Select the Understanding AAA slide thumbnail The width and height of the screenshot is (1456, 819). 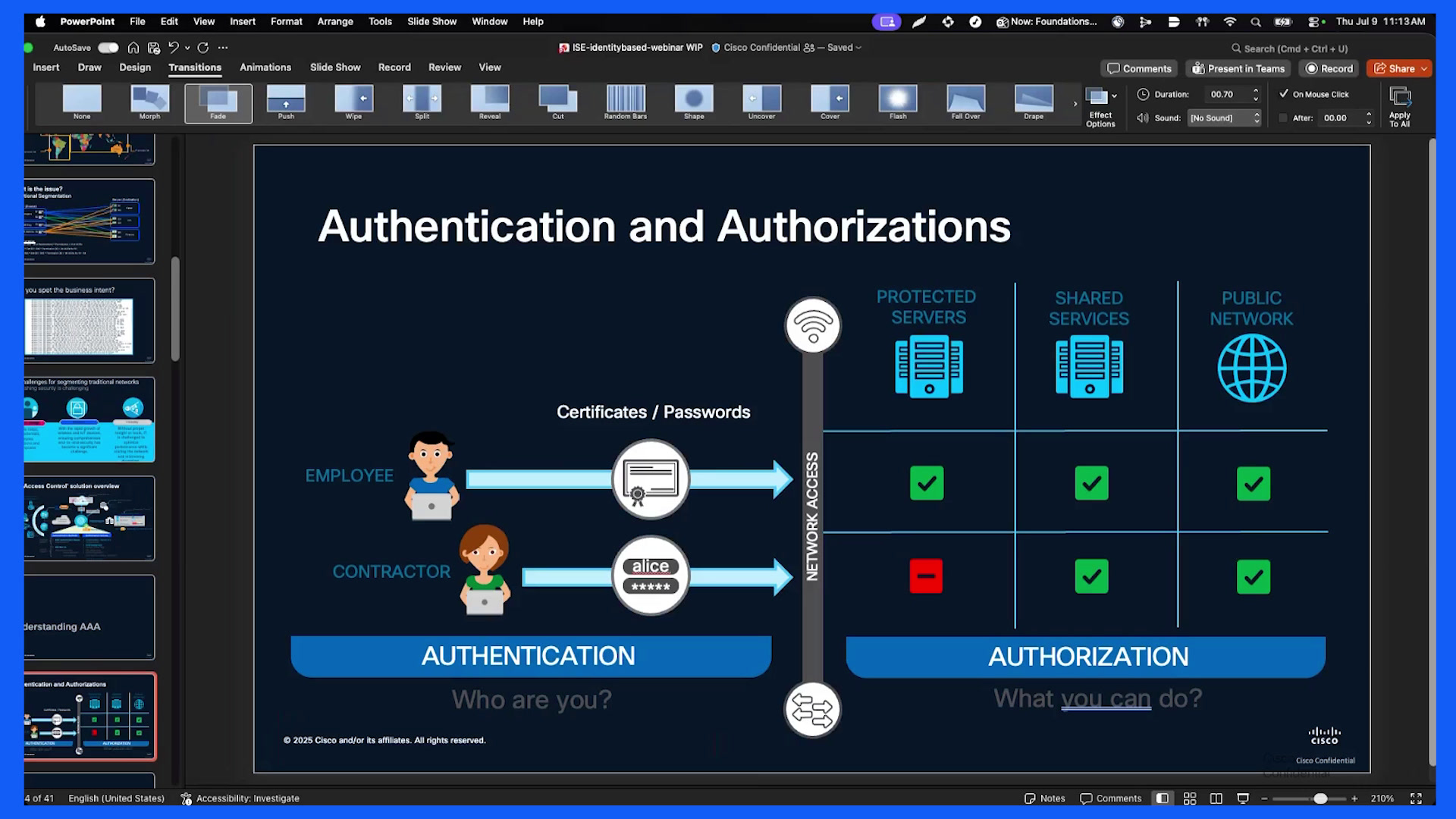tap(89, 617)
